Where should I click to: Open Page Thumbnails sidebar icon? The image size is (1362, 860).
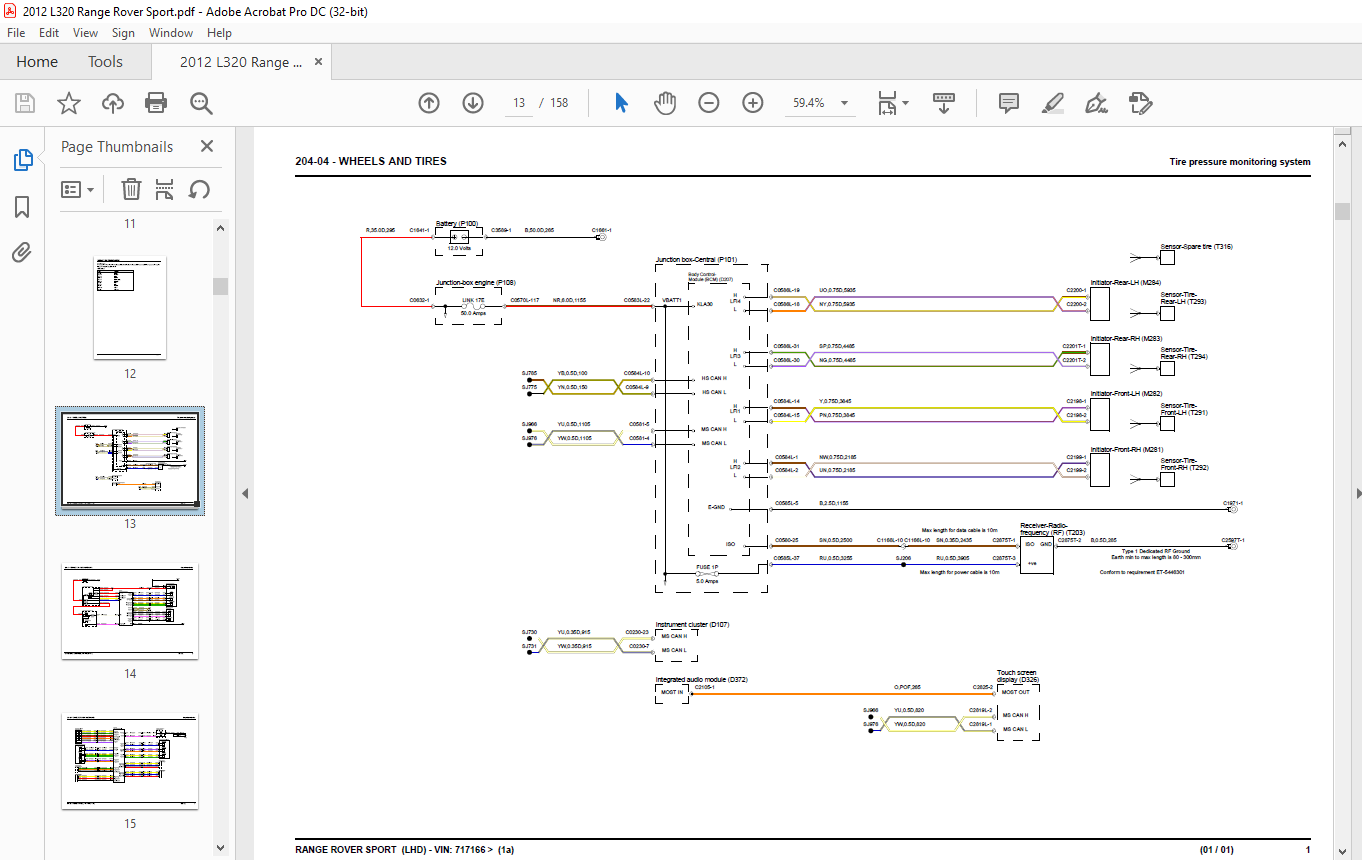click(x=22, y=160)
